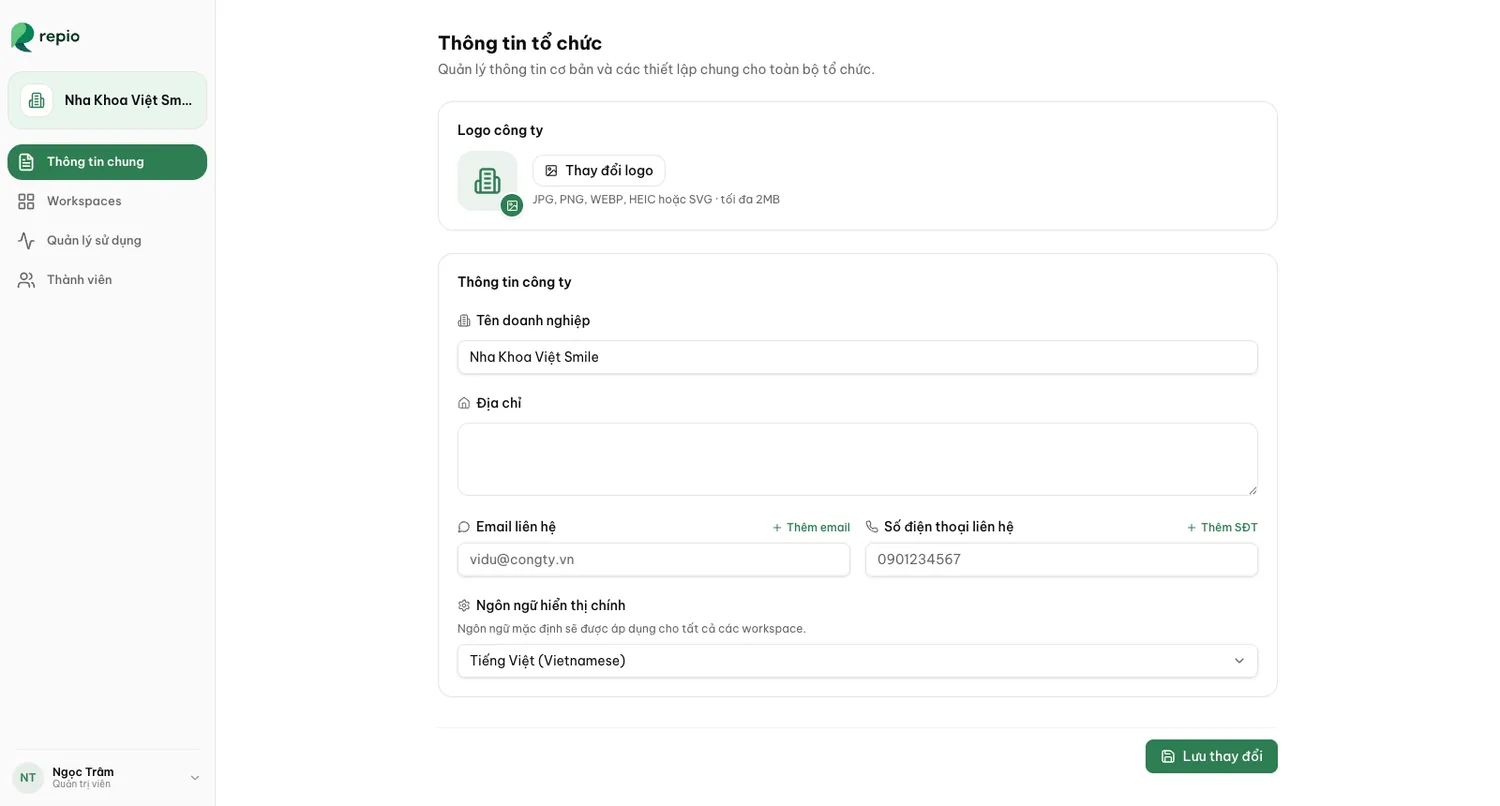Click the usage management activity icon

coord(26,240)
